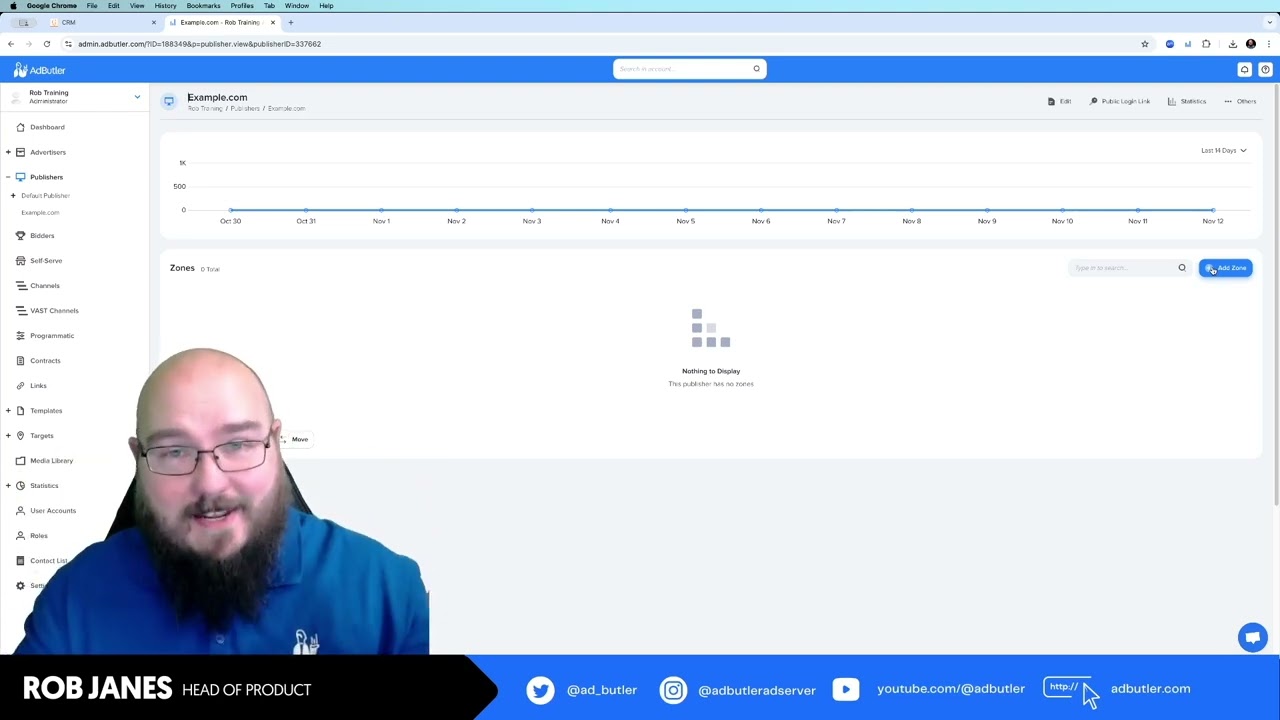
Task: Click the AdButler logo
Action: click(x=40, y=70)
